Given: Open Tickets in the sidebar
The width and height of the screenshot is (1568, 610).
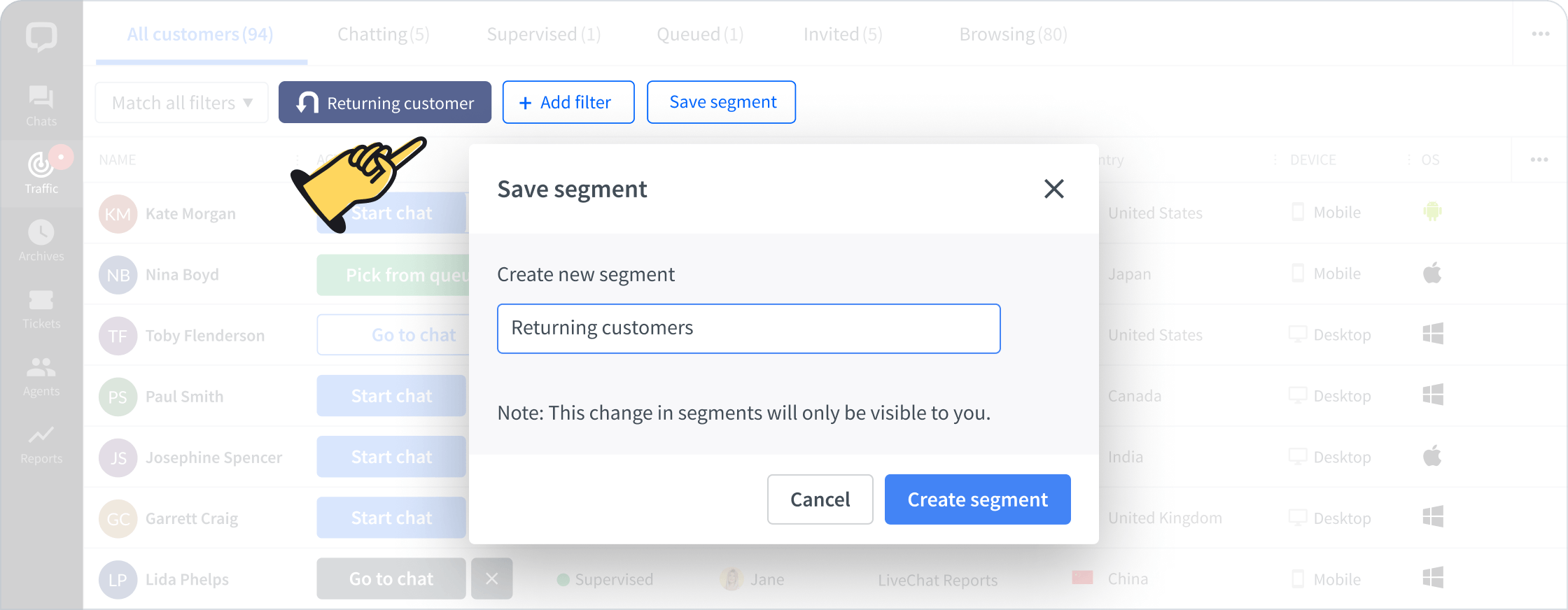Looking at the screenshot, I should 41,308.
